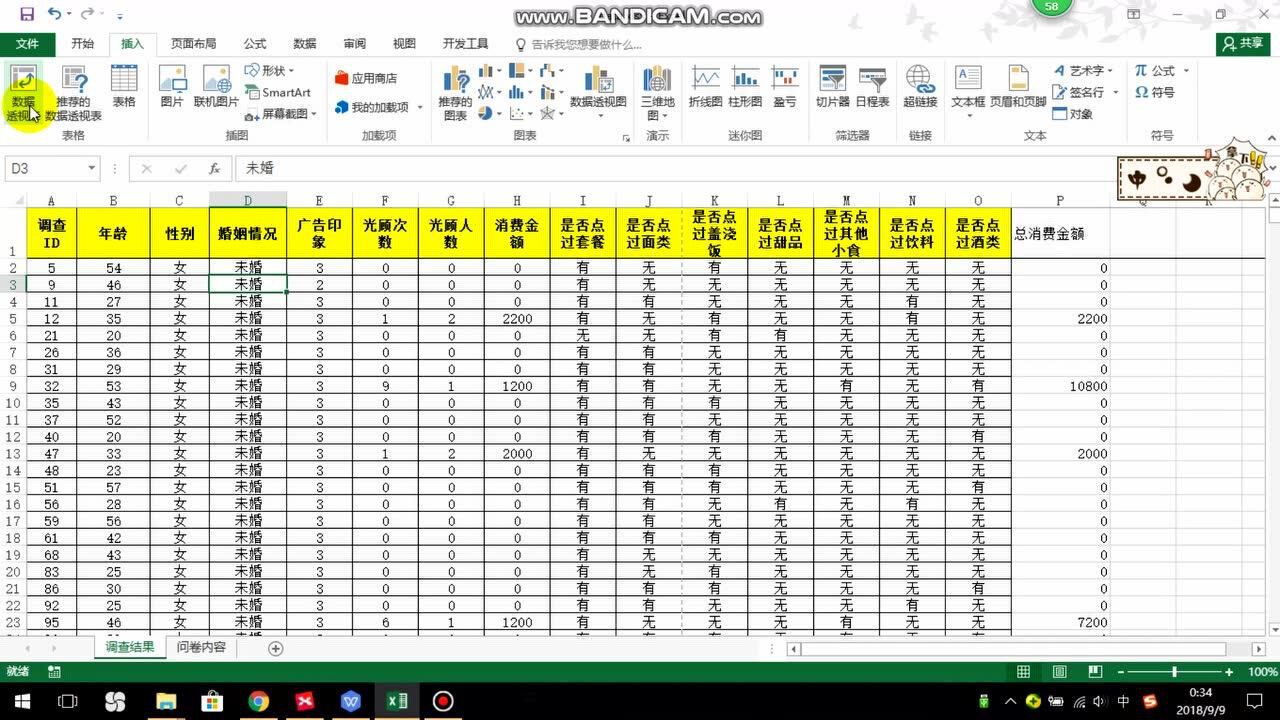The image size is (1280, 720).
Task: Insert a 对象 object
Action: pyautogui.click(x=1073, y=114)
